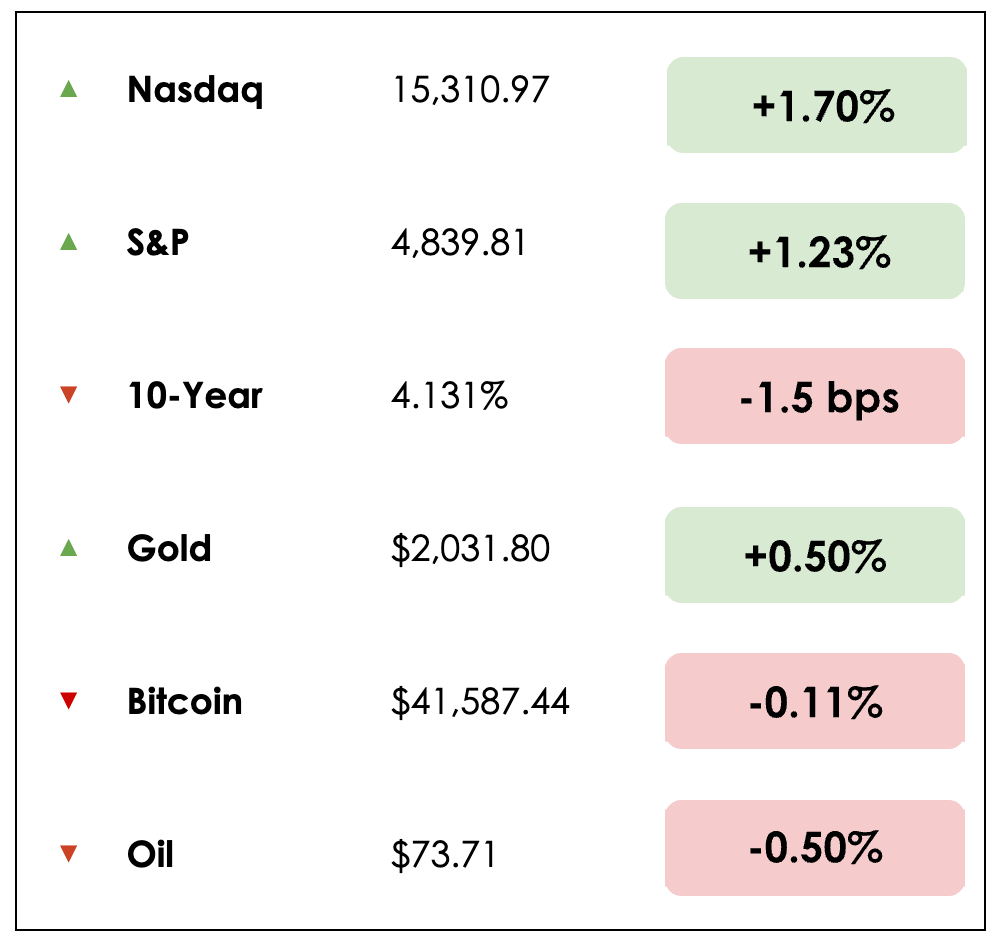
Task: Open the Bitcoin label
Action: tap(184, 701)
